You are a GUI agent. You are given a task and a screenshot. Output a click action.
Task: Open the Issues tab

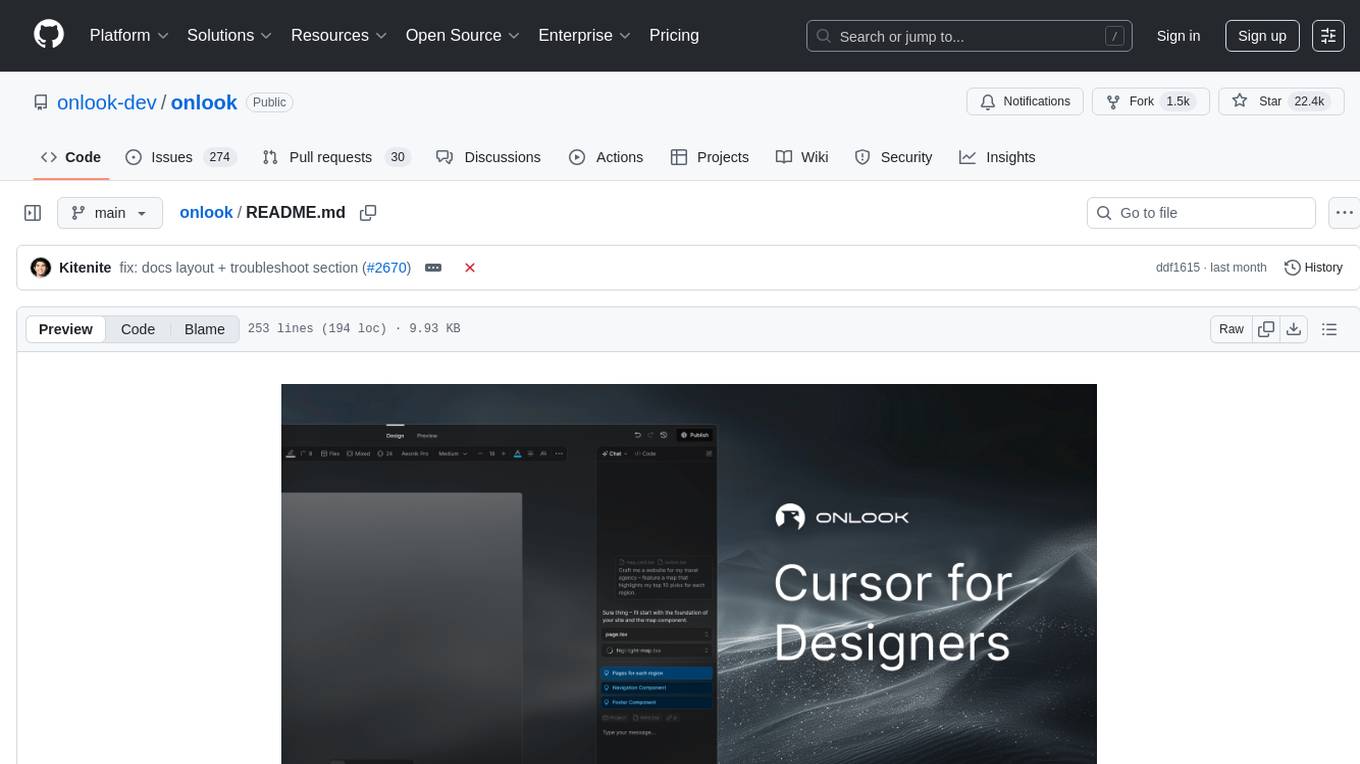coord(179,157)
